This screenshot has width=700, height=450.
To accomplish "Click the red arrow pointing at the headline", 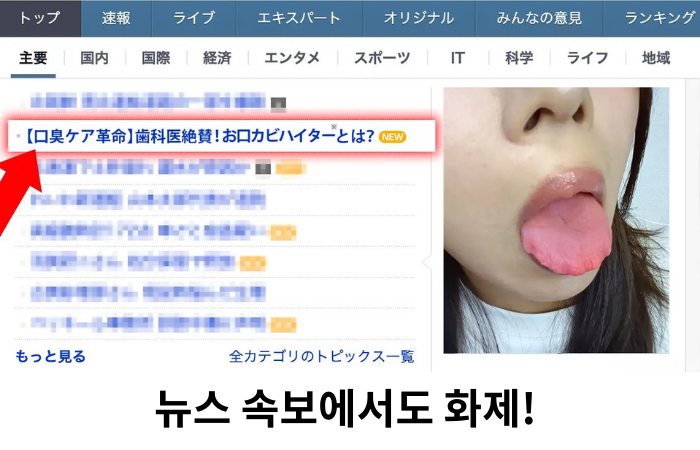I will 20,170.
